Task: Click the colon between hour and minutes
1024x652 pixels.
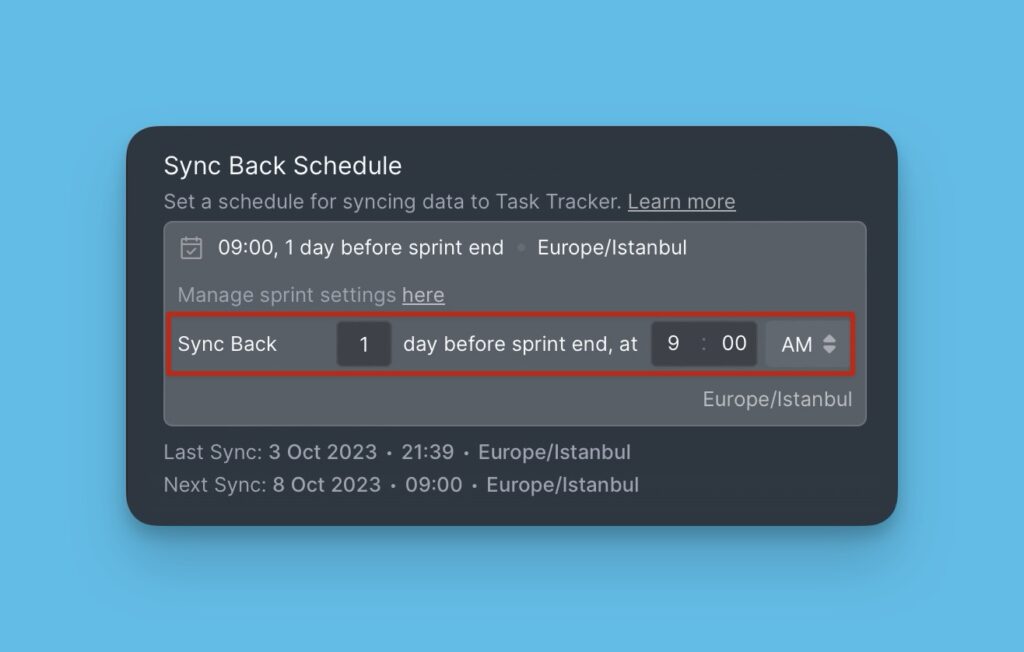Action: (x=704, y=344)
